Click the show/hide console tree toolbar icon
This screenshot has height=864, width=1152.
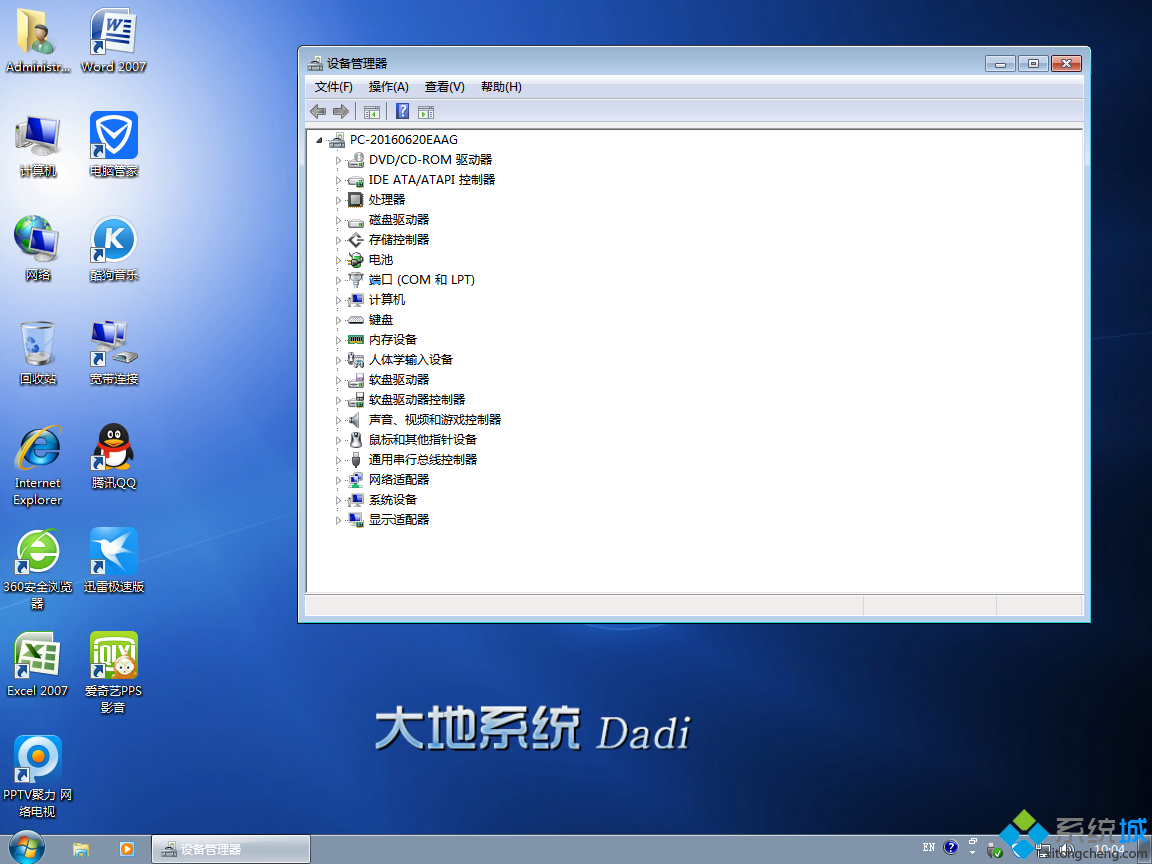[372, 112]
